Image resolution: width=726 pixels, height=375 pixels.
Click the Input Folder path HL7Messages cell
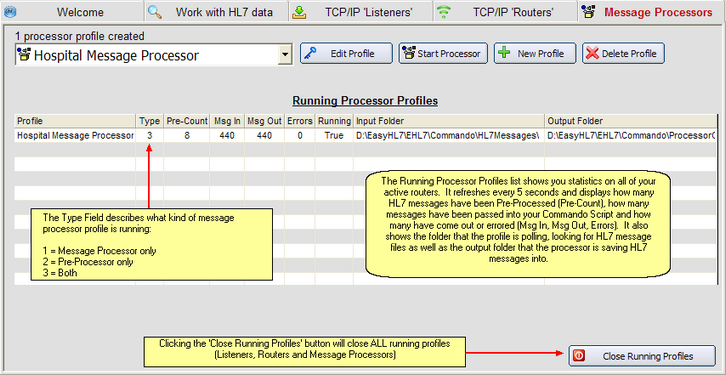pyautogui.click(x=449, y=136)
